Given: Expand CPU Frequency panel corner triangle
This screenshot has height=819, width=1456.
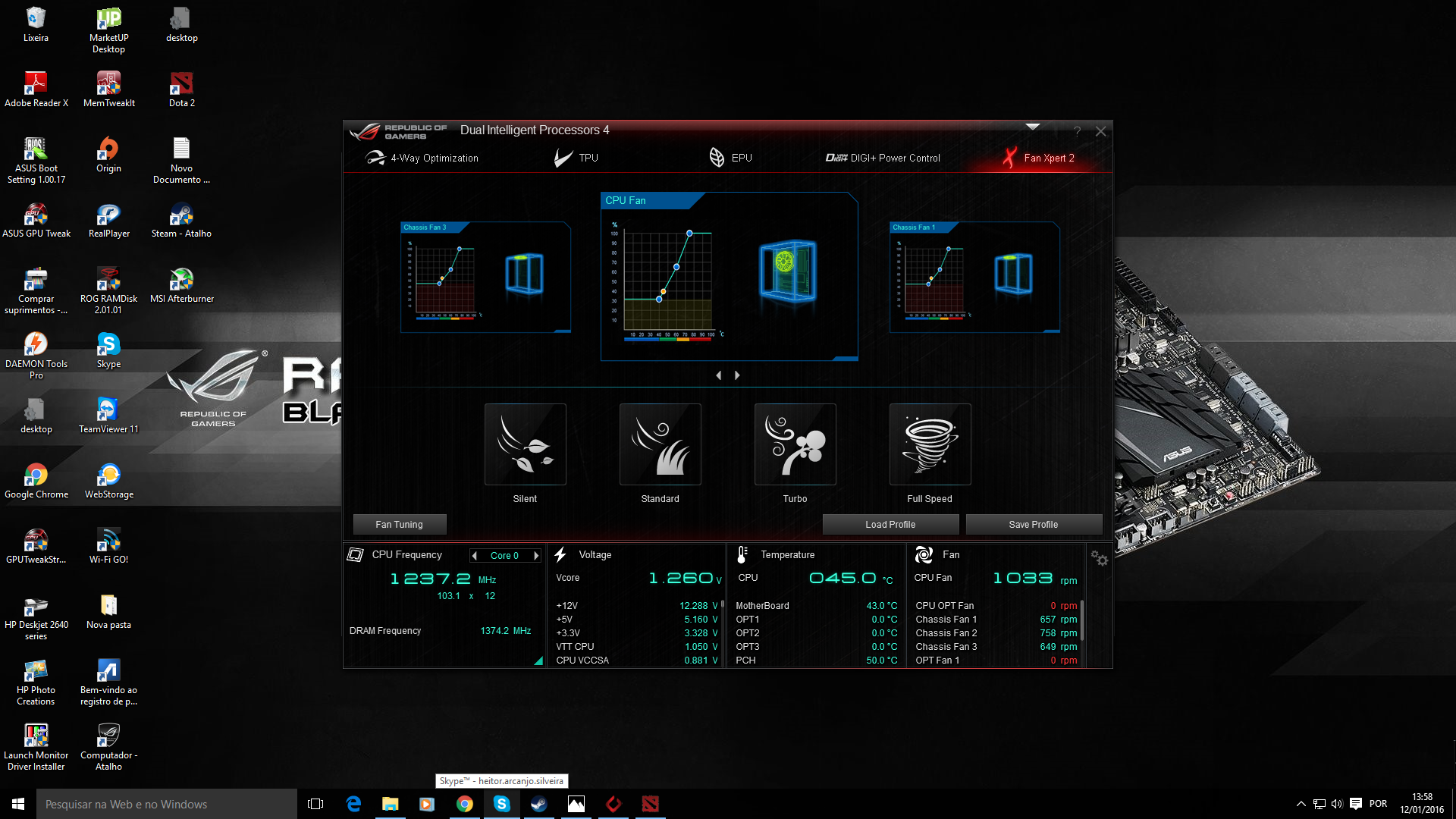Looking at the screenshot, I should coord(538,661).
